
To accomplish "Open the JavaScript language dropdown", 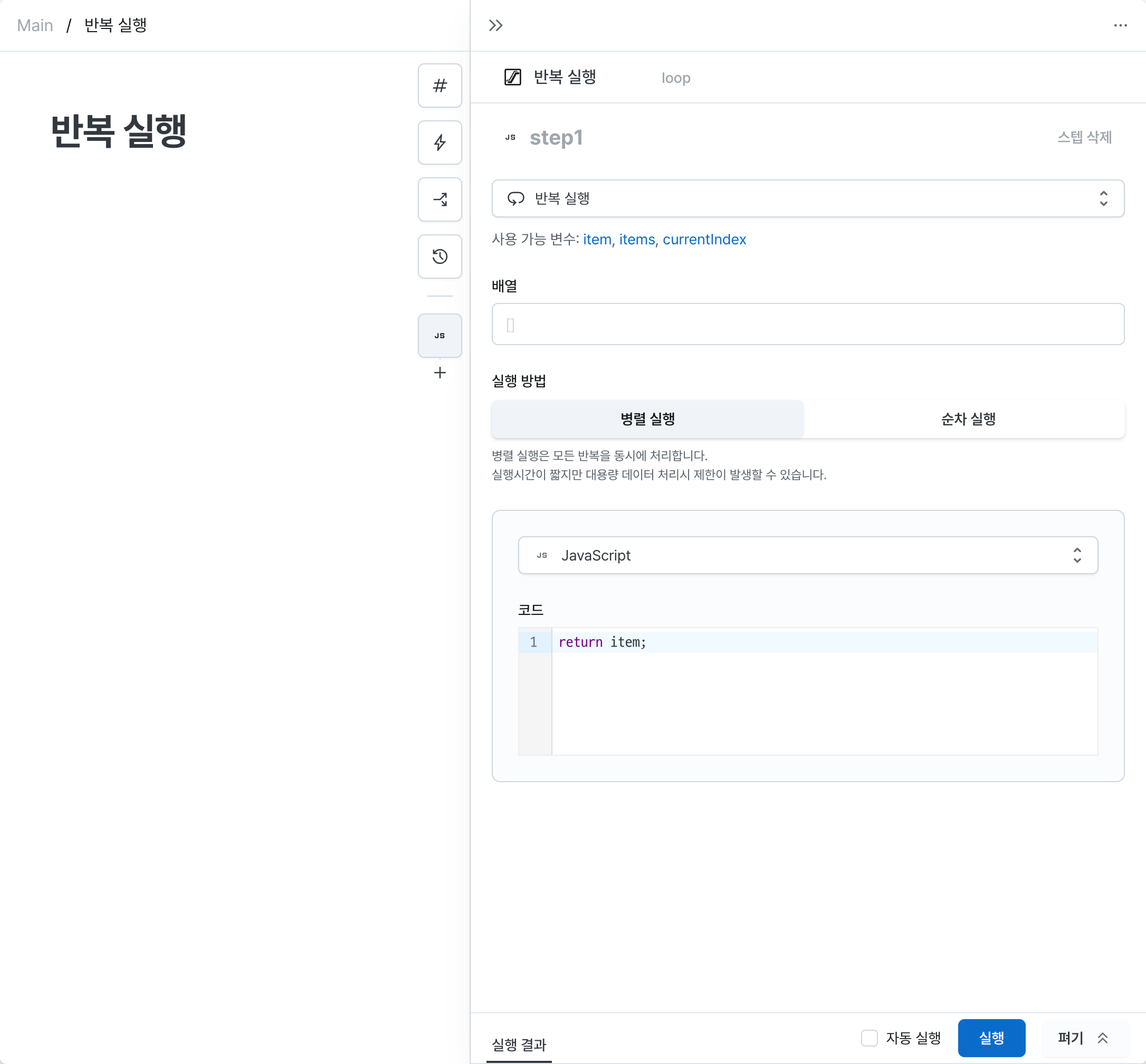I will (x=808, y=556).
